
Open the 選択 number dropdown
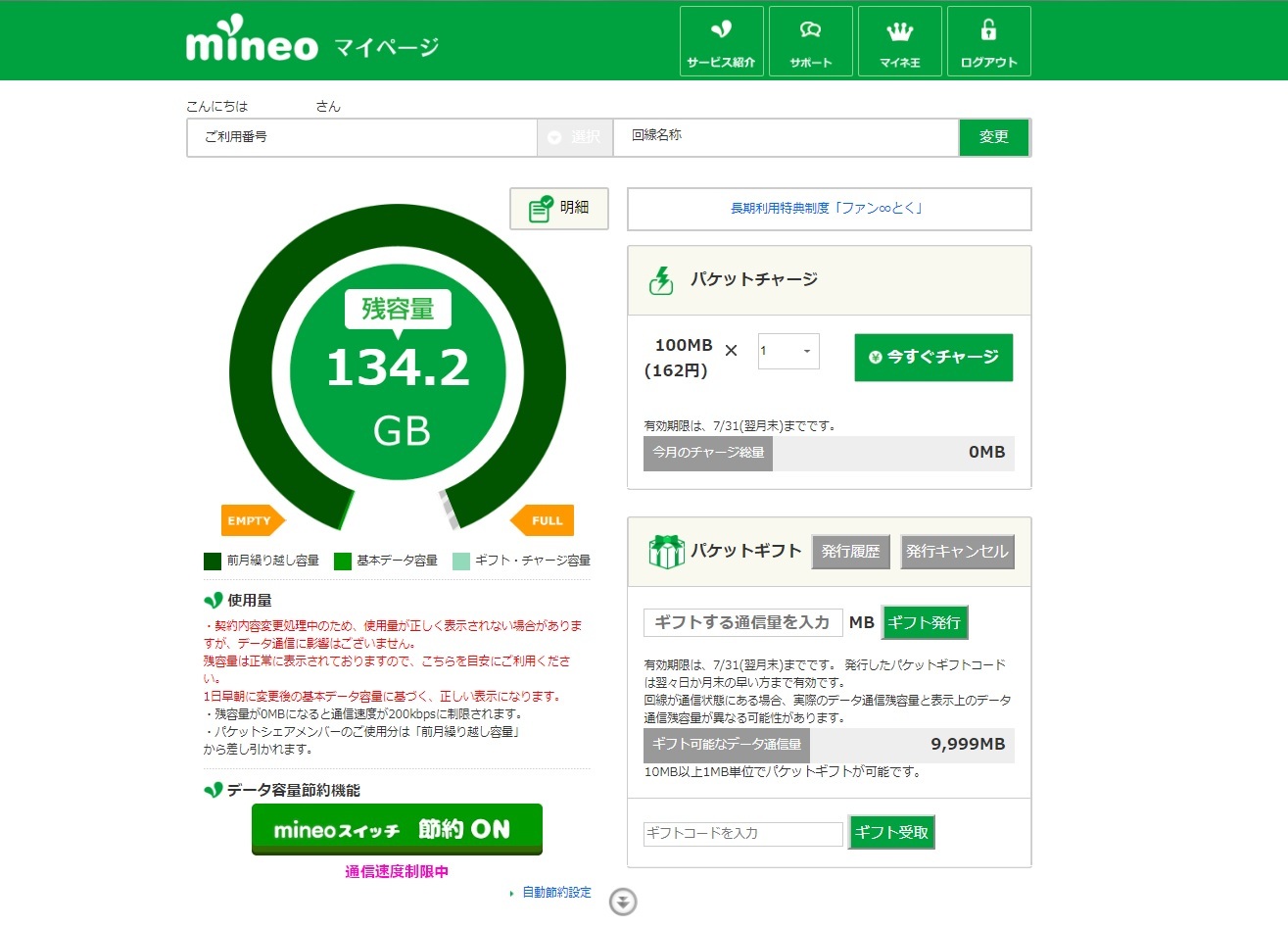(575, 137)
